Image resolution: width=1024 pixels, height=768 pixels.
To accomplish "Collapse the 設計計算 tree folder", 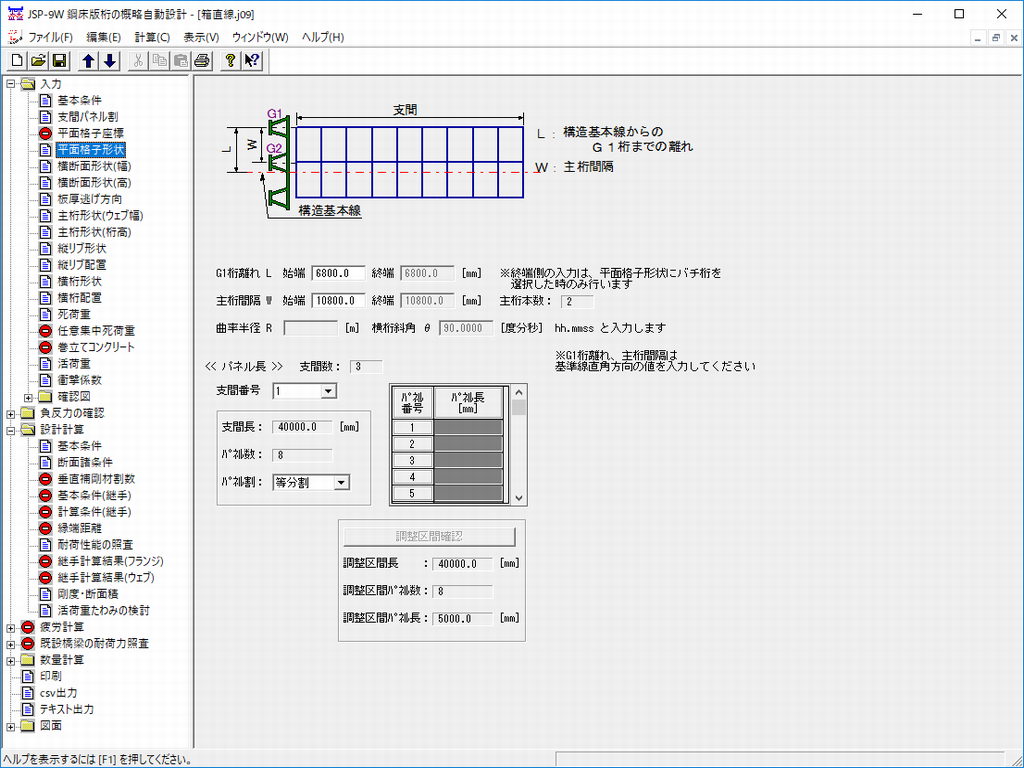I will tap(11, 430).
